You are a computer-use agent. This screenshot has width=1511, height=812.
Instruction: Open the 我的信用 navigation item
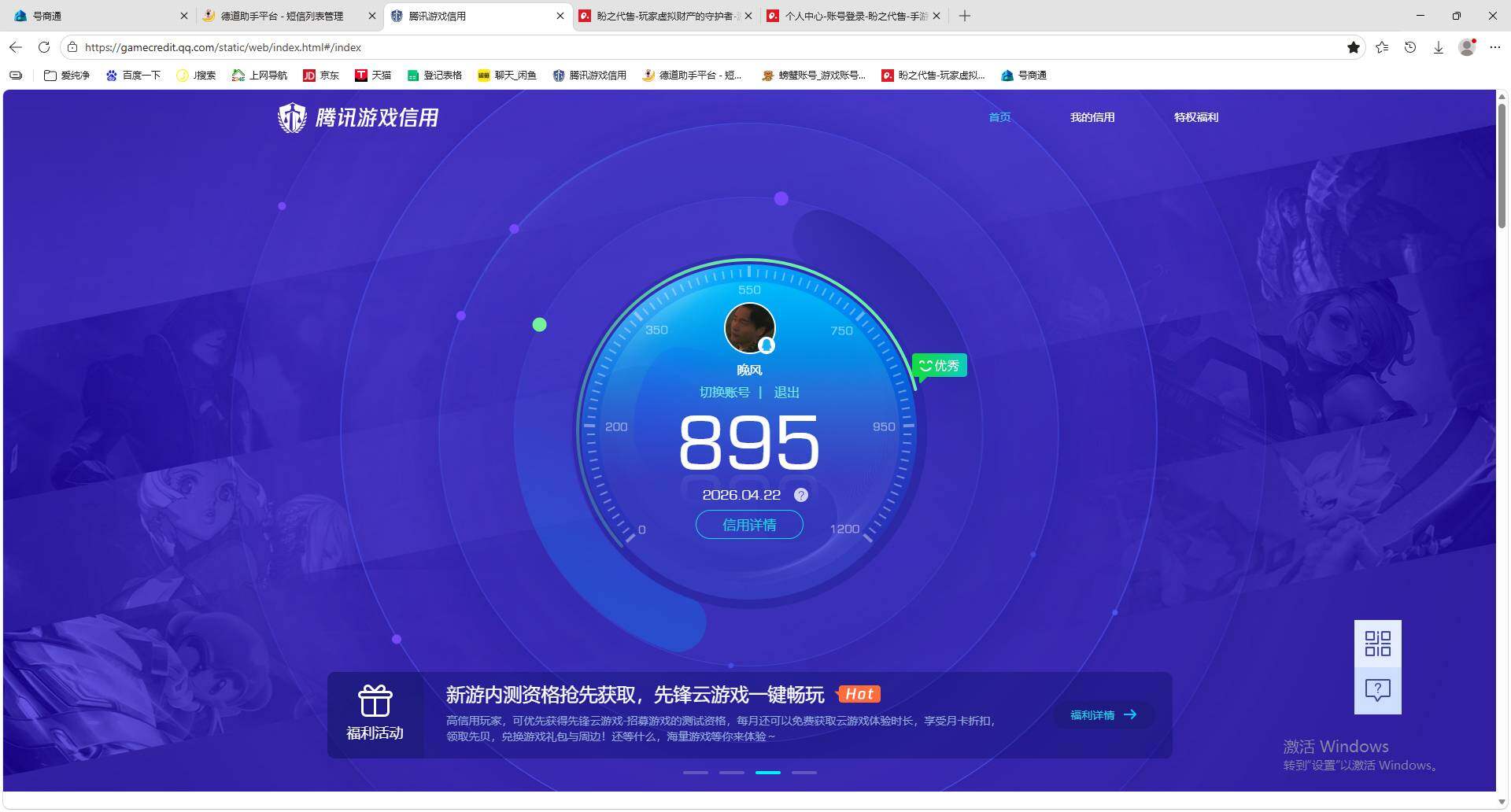point(1092,116)
